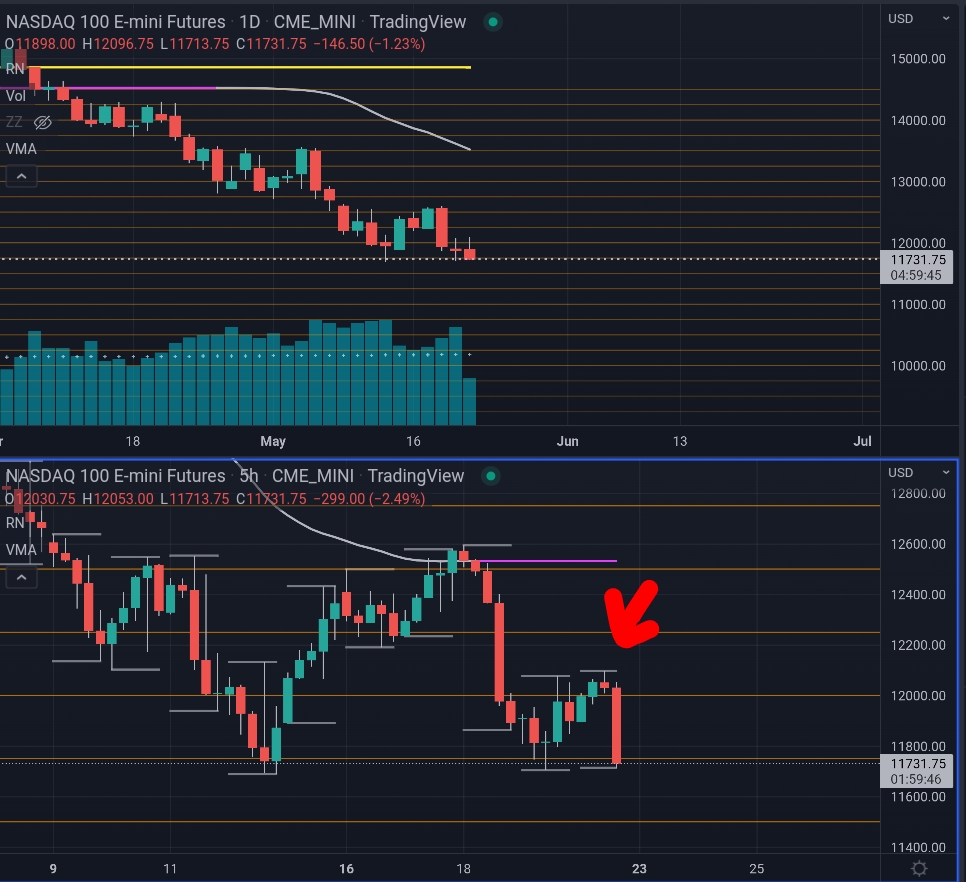
Task: Open USD currency dropdown on daily chart
Action: click(x=919, y=19)
